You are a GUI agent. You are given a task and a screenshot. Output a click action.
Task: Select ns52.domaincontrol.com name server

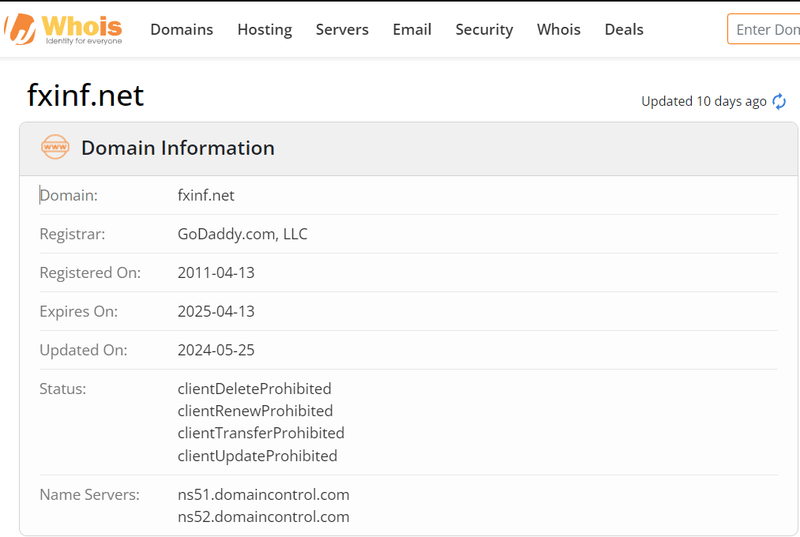263,517
